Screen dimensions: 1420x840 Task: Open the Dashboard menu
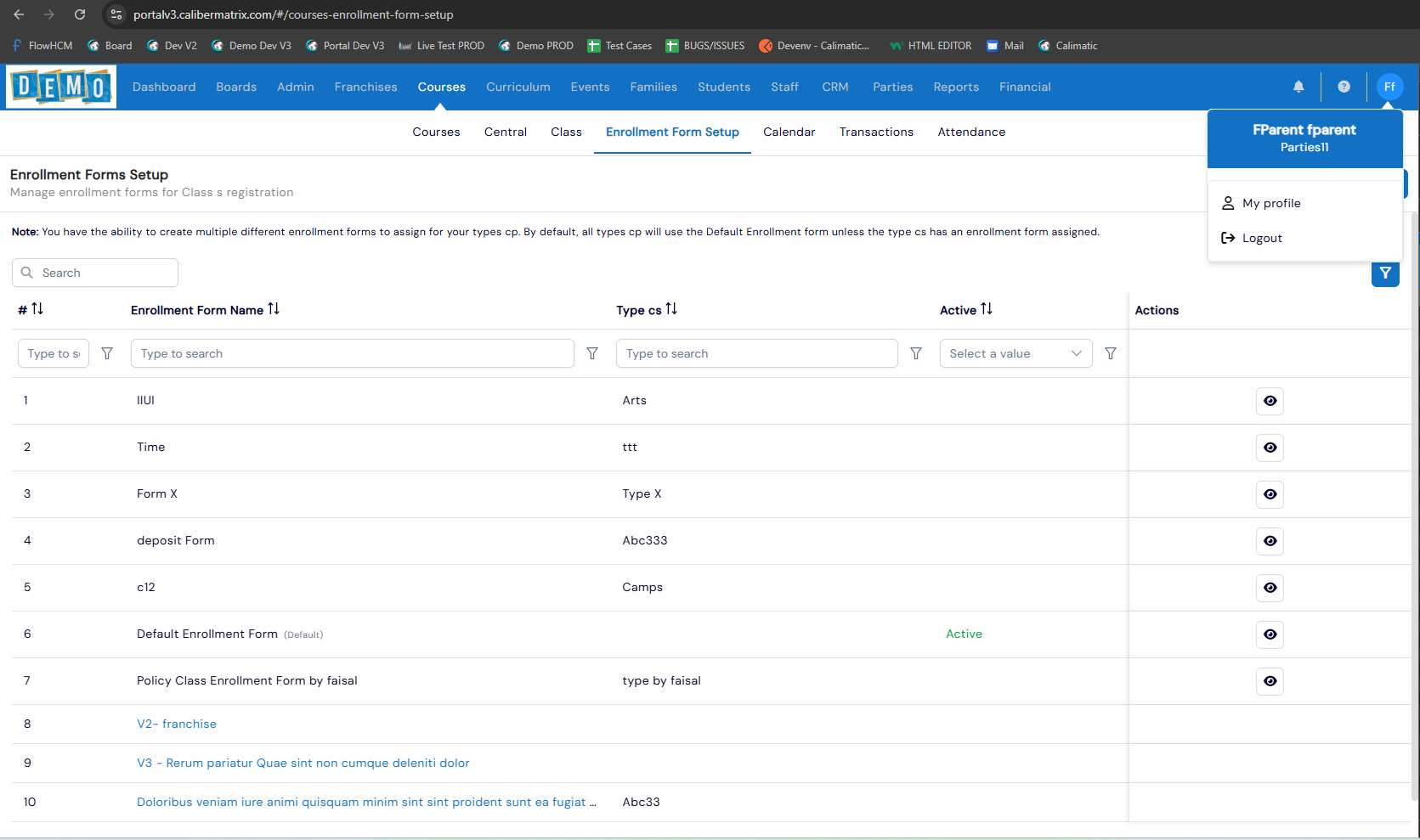tap(164, 87)
